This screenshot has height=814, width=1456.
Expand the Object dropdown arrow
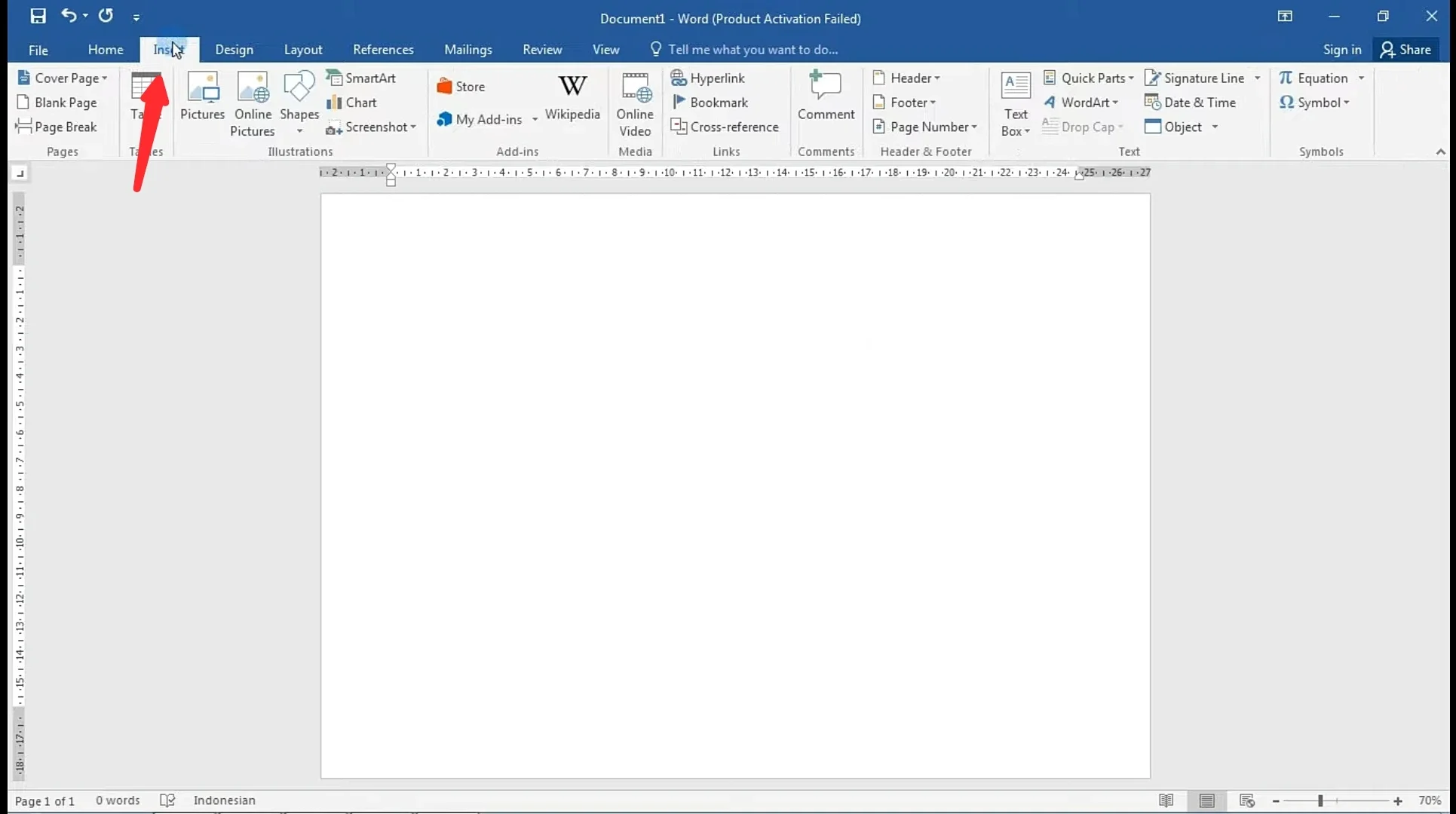click(x=1215, y=127)
